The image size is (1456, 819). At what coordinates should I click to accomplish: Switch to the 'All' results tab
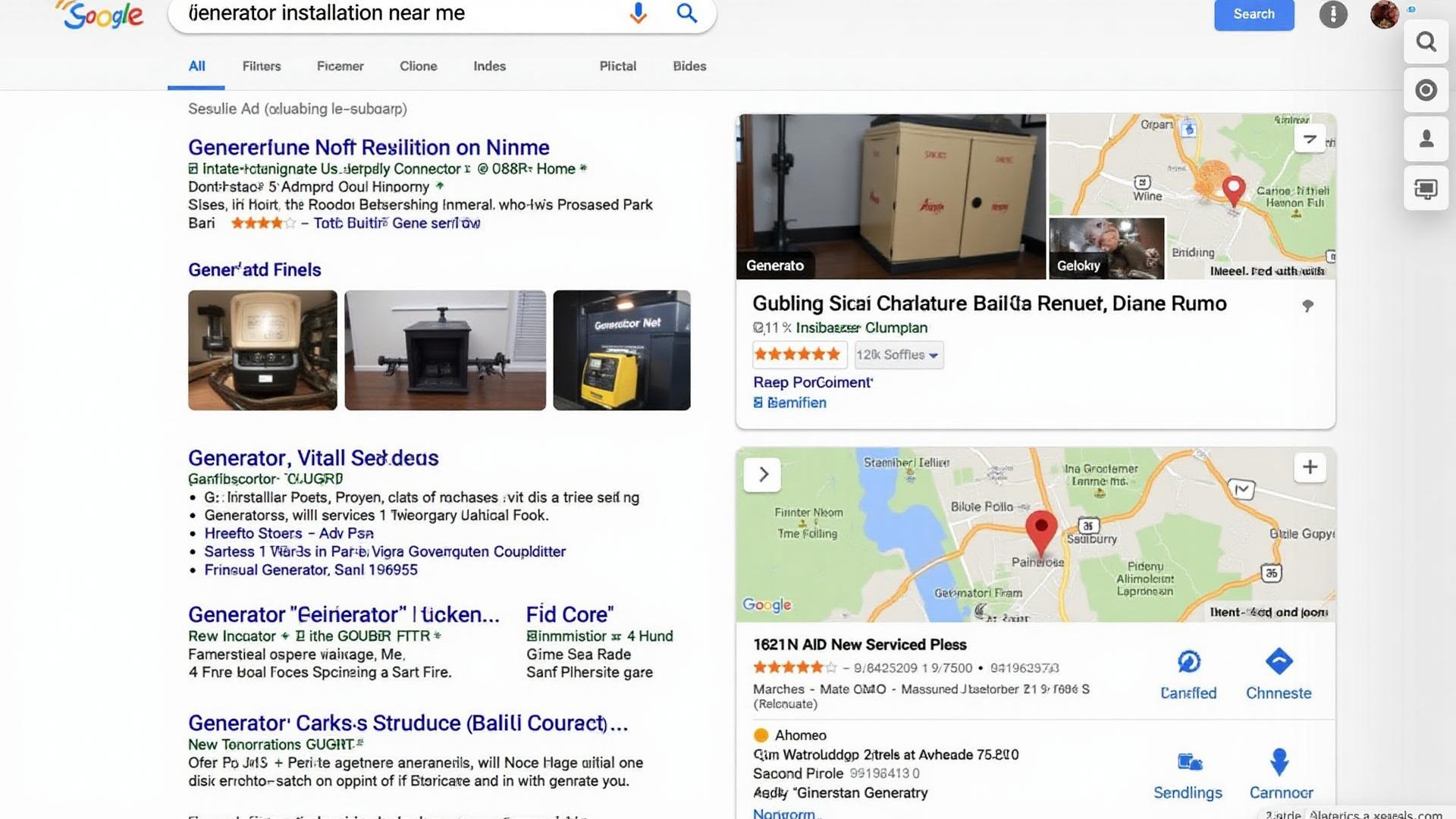coord(196,66)
